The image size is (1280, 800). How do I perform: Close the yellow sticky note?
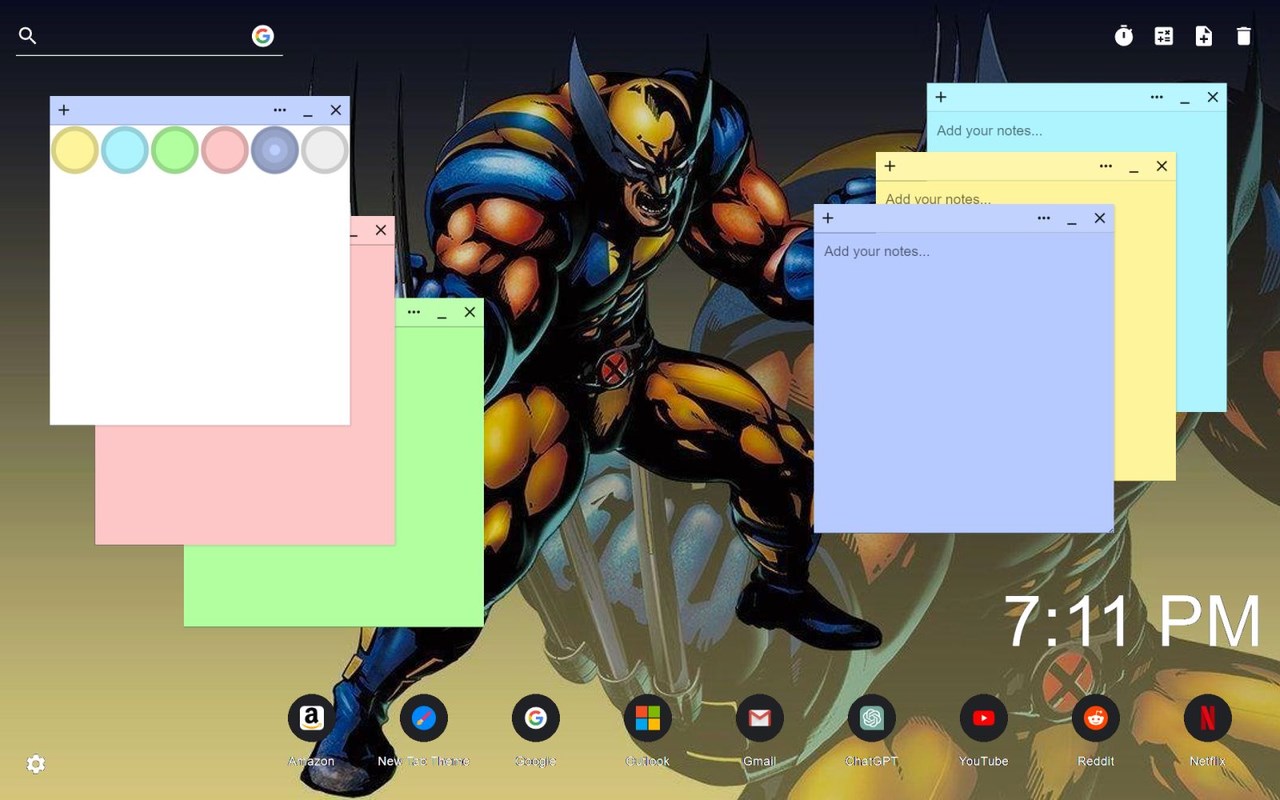(1162, 166)
